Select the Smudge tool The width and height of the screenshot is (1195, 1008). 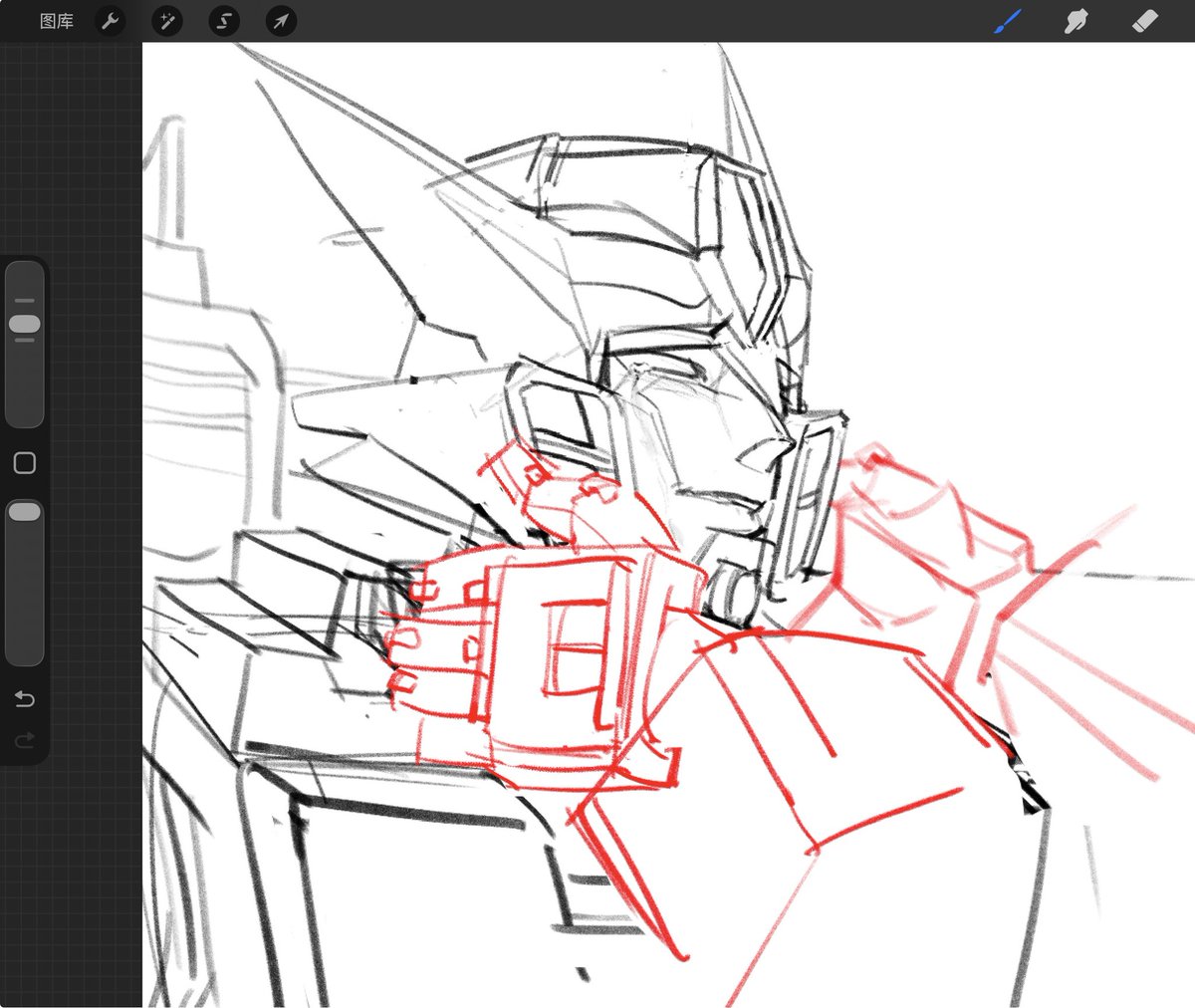(x=1076, y=21)
